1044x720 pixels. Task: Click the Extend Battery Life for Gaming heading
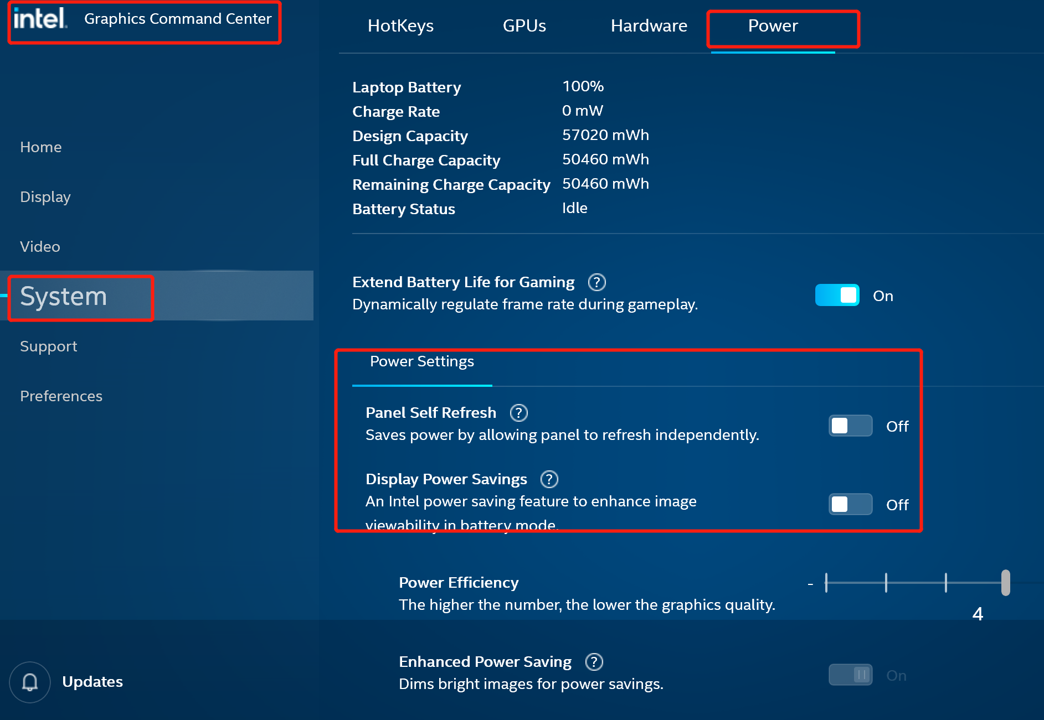pos(463,282)
